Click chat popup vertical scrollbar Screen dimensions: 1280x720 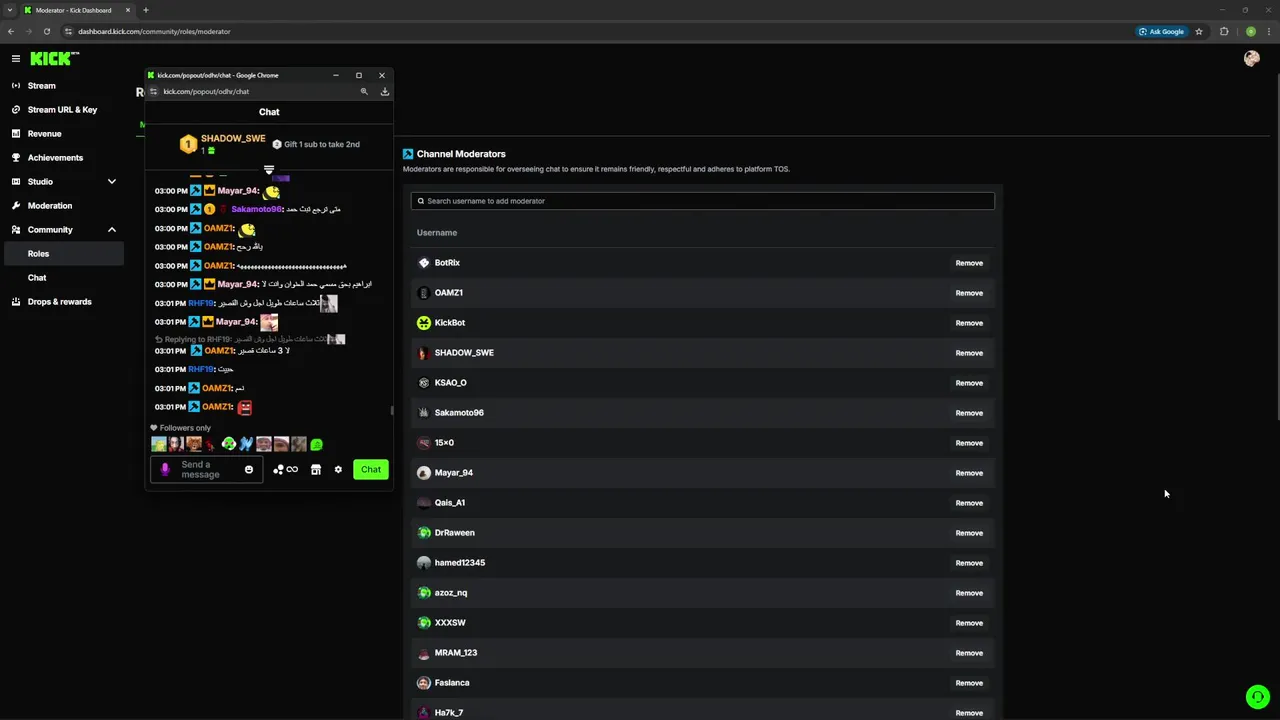[x=391, y=410]
